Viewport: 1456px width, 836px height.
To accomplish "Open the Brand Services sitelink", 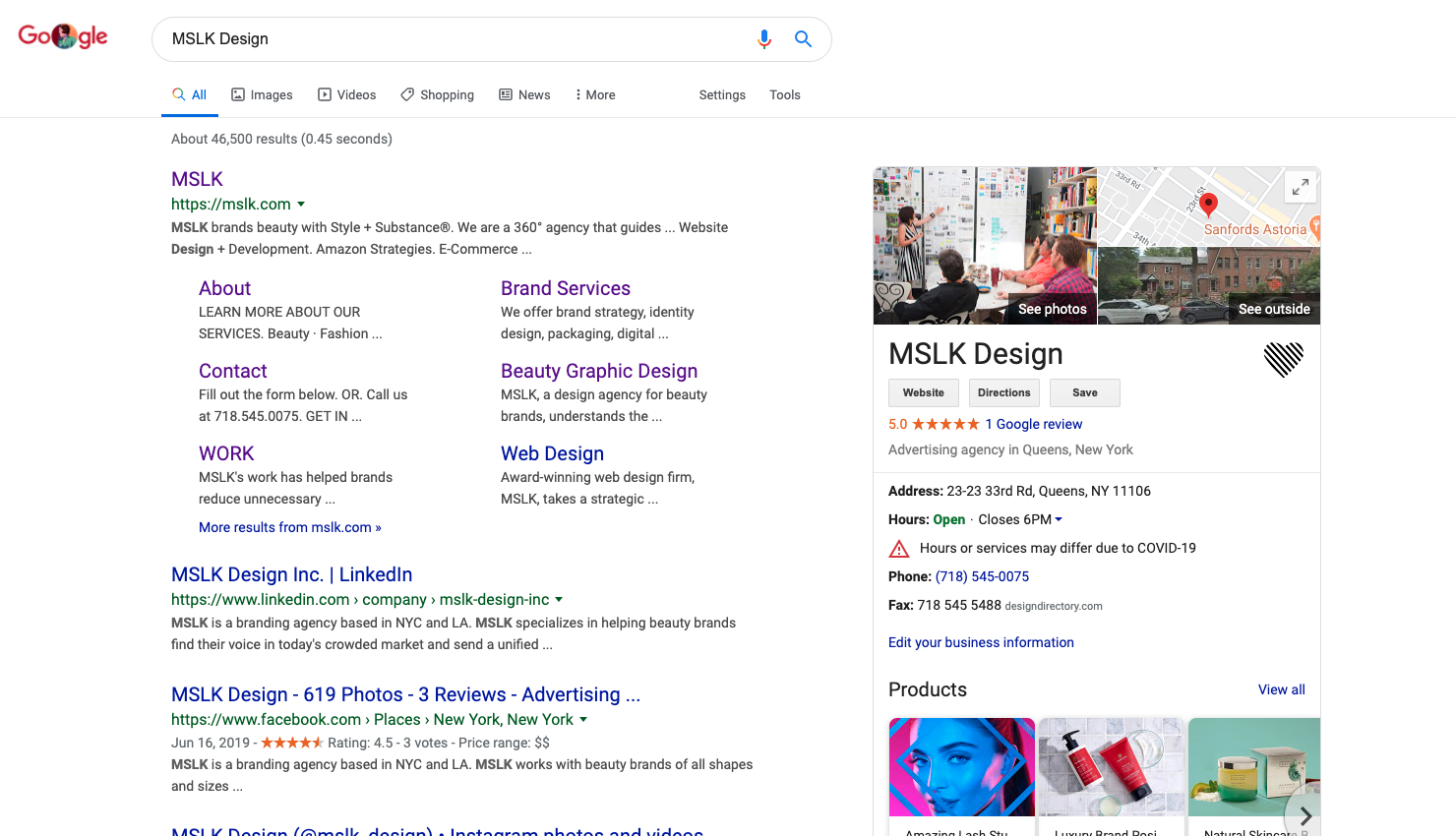I will coord(566,288).
